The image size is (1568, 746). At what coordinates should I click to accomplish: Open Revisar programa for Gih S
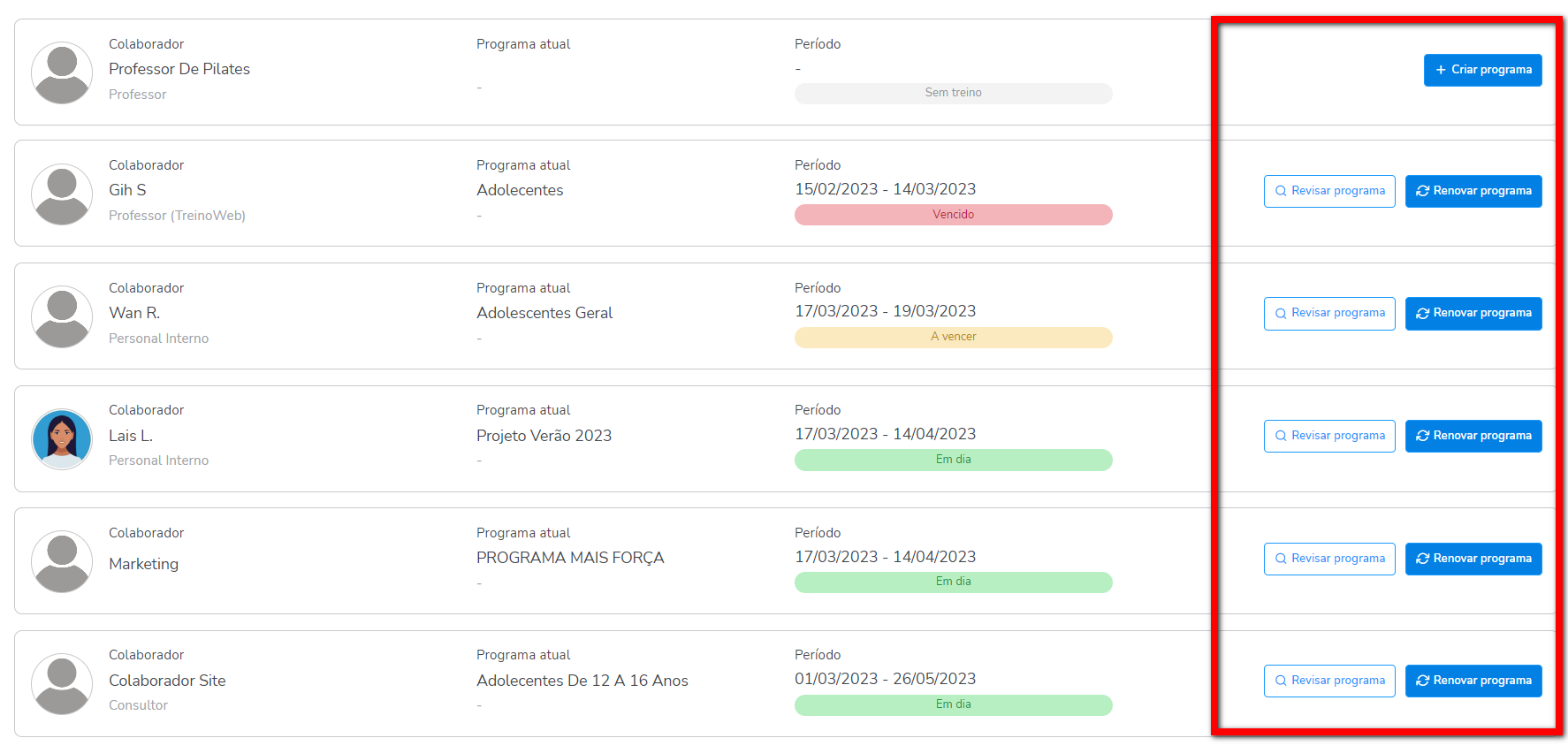point(1329,191)
